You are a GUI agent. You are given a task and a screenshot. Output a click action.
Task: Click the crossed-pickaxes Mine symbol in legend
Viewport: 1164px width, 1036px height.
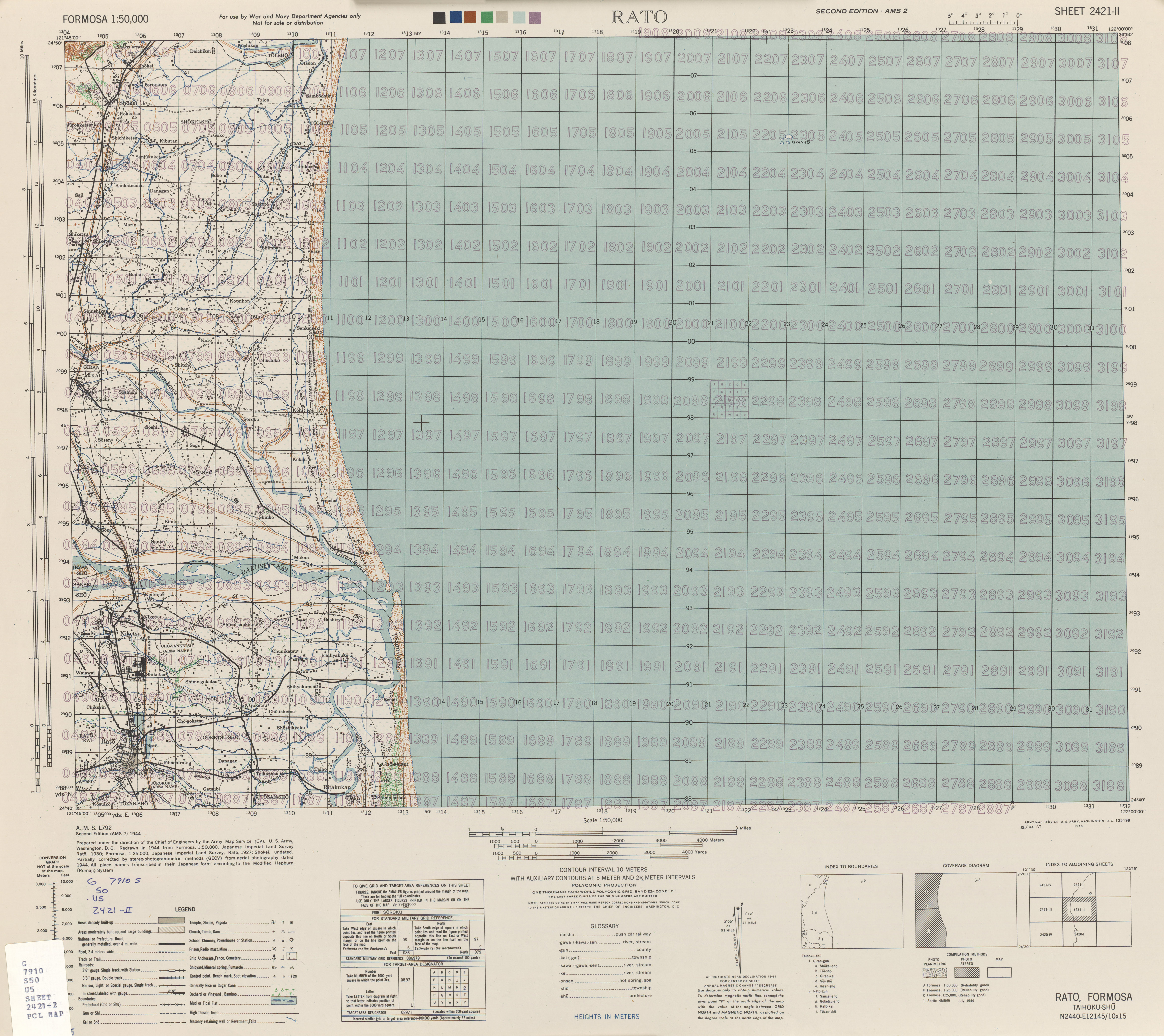point(292,949)
